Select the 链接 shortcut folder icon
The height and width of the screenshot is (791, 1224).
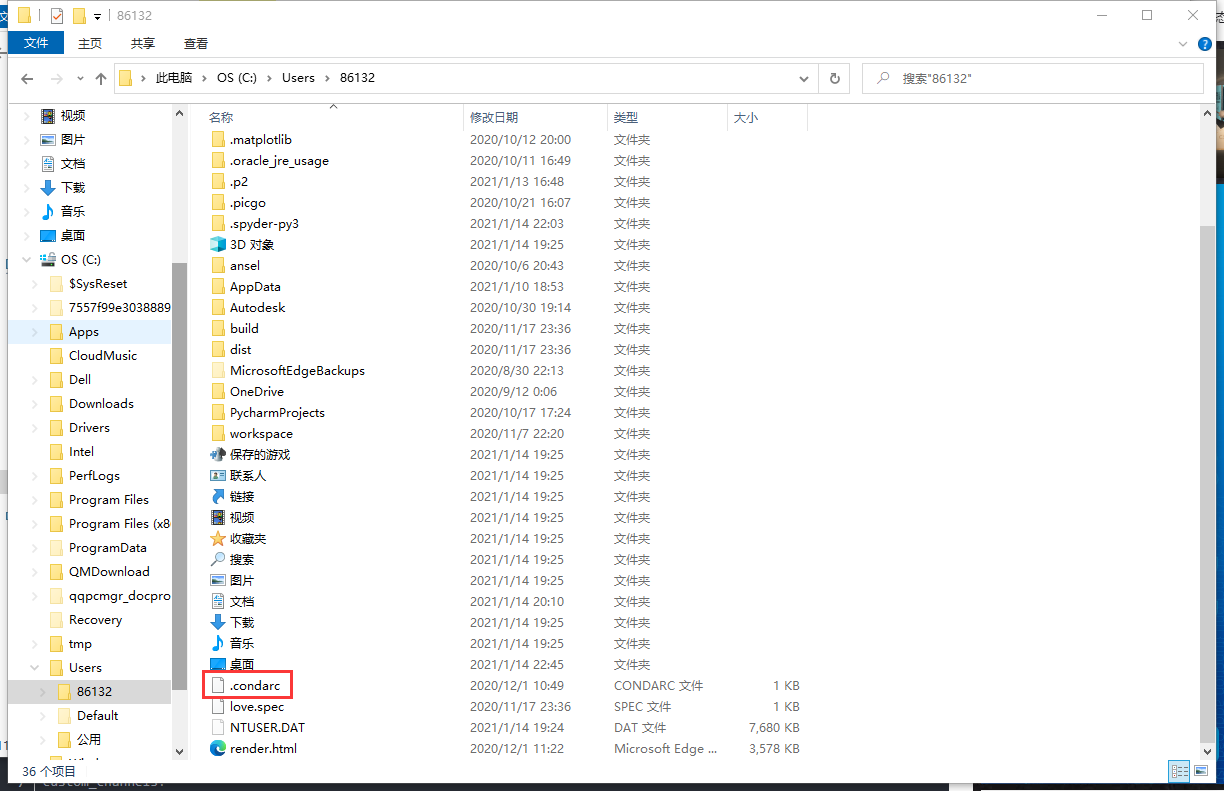point(219,497)
